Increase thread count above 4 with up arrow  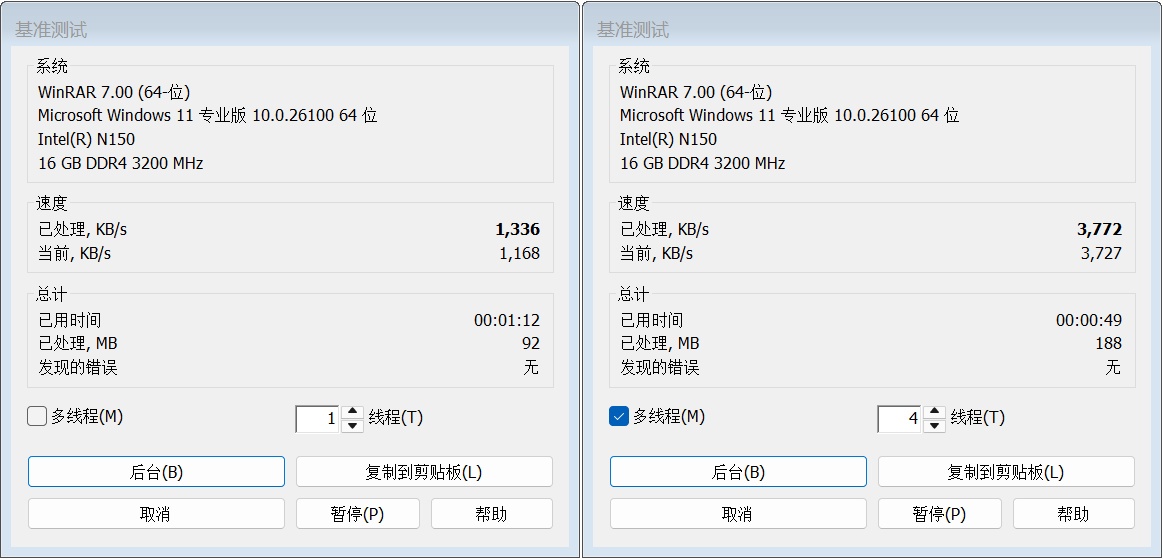[x=934, y=412]
